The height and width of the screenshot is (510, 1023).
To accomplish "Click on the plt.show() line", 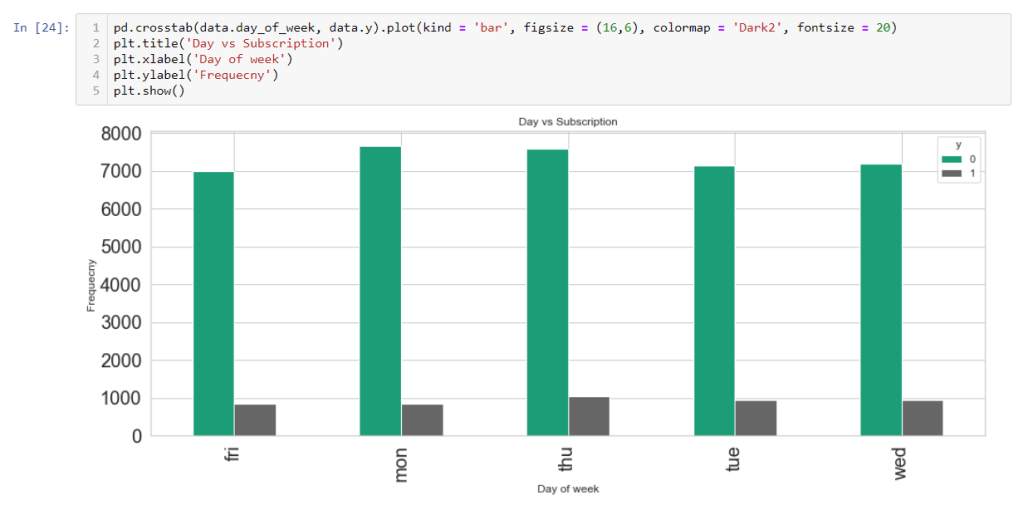I will (149, 91).
